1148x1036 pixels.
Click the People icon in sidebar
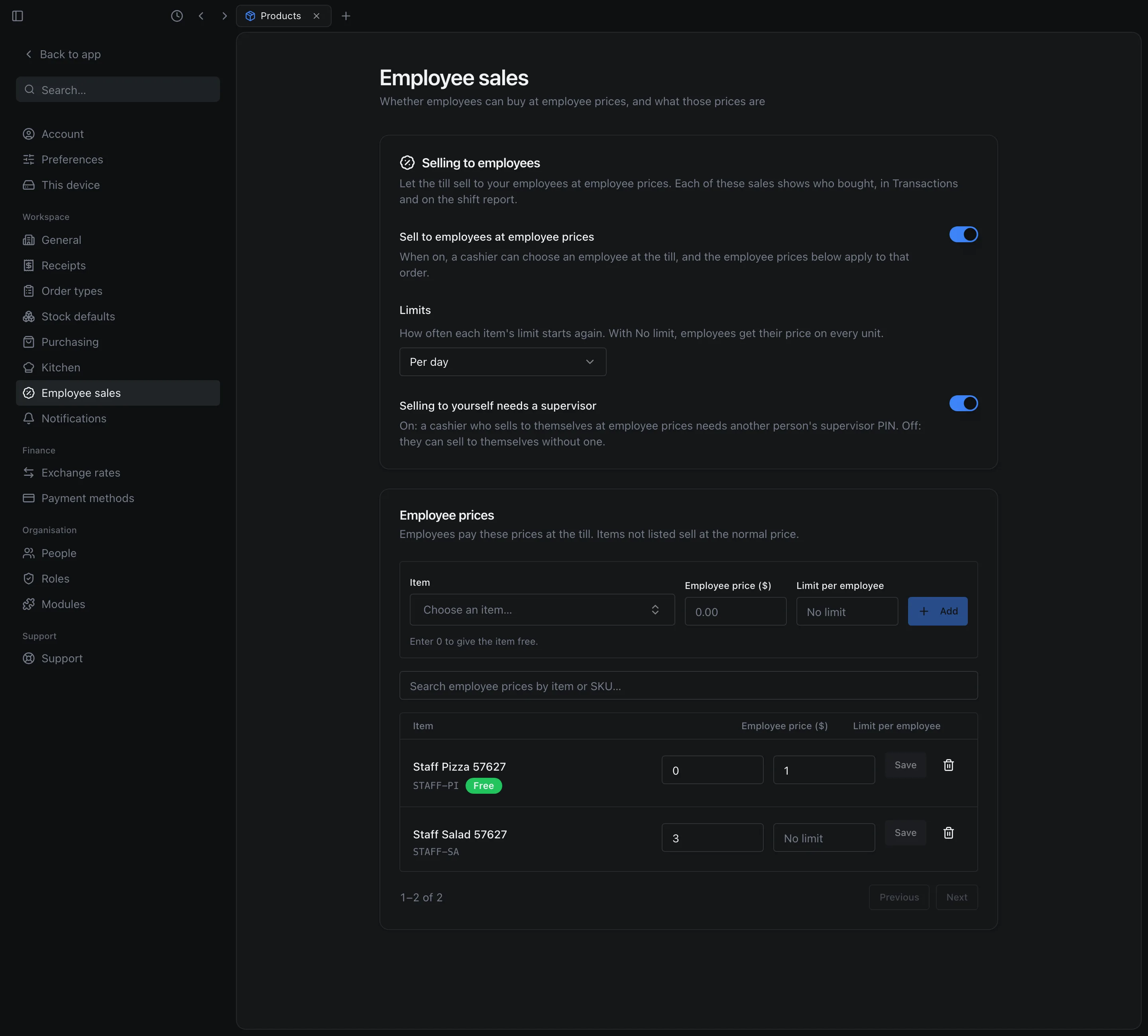pos(28,553)
